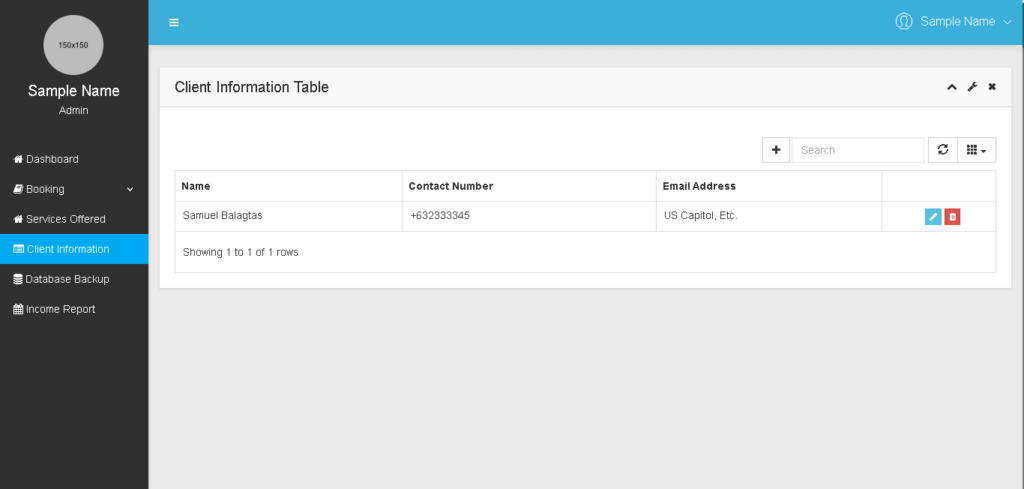Click the 150x150 profile picture
Viewport: 1024px width, 489px height.
coord(73,45)
